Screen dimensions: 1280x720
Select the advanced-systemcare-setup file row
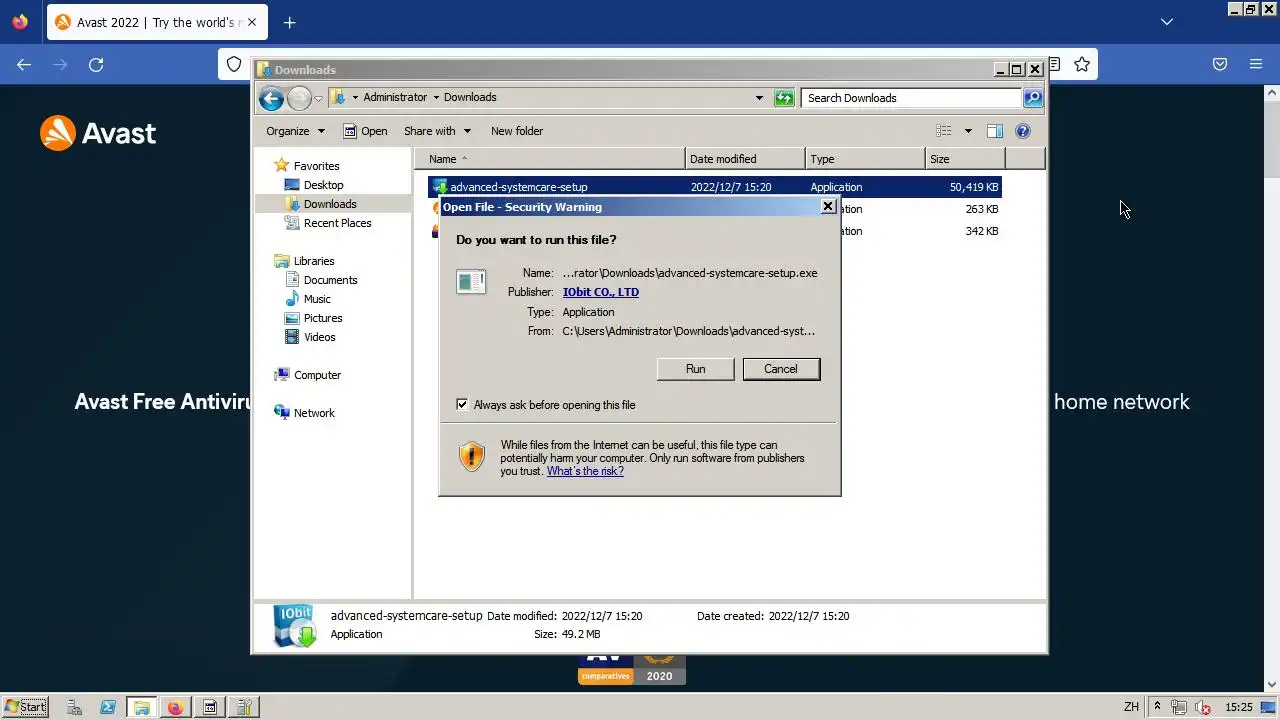point(715,187)
